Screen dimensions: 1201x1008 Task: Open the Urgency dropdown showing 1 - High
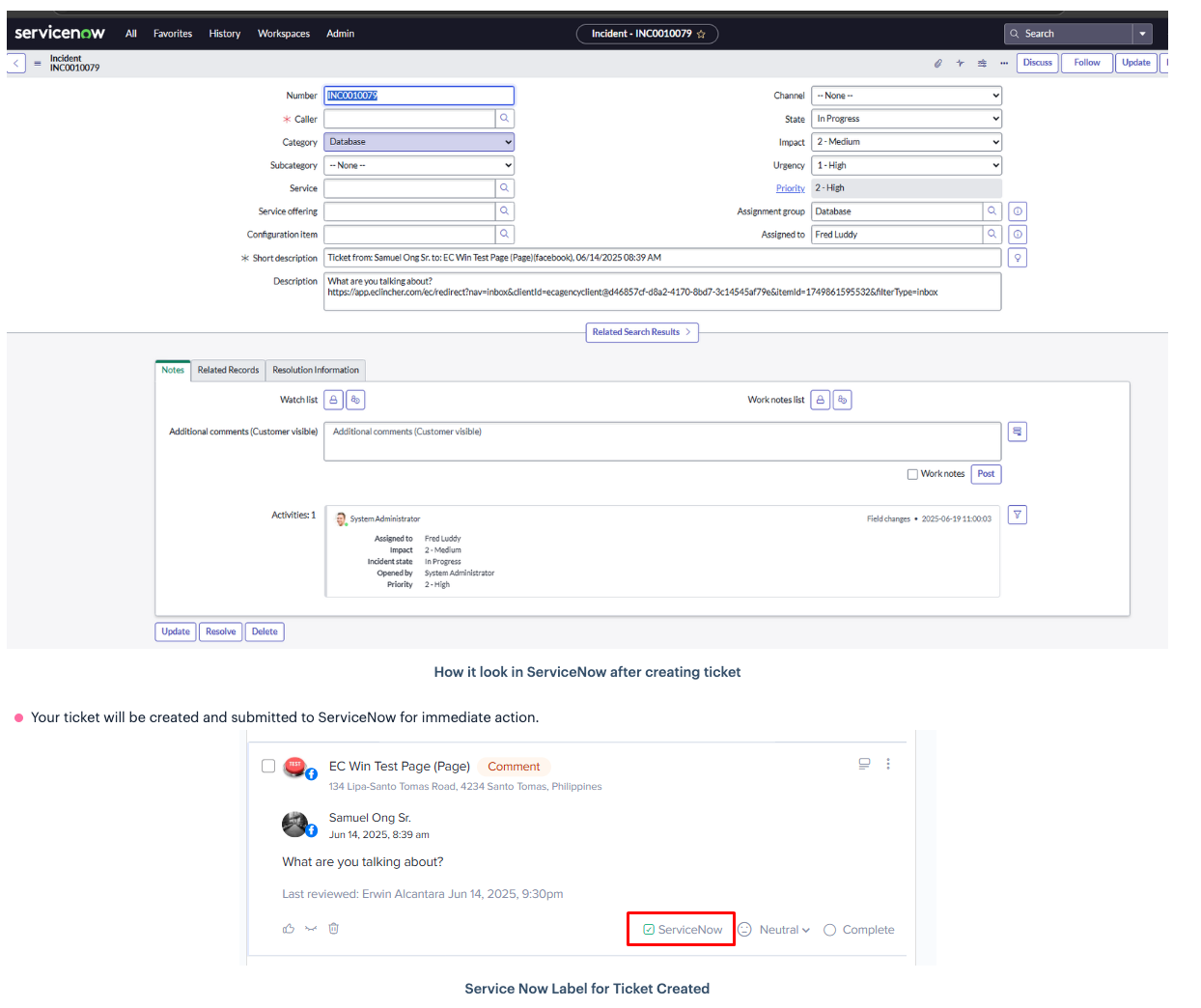click(907, 165)
